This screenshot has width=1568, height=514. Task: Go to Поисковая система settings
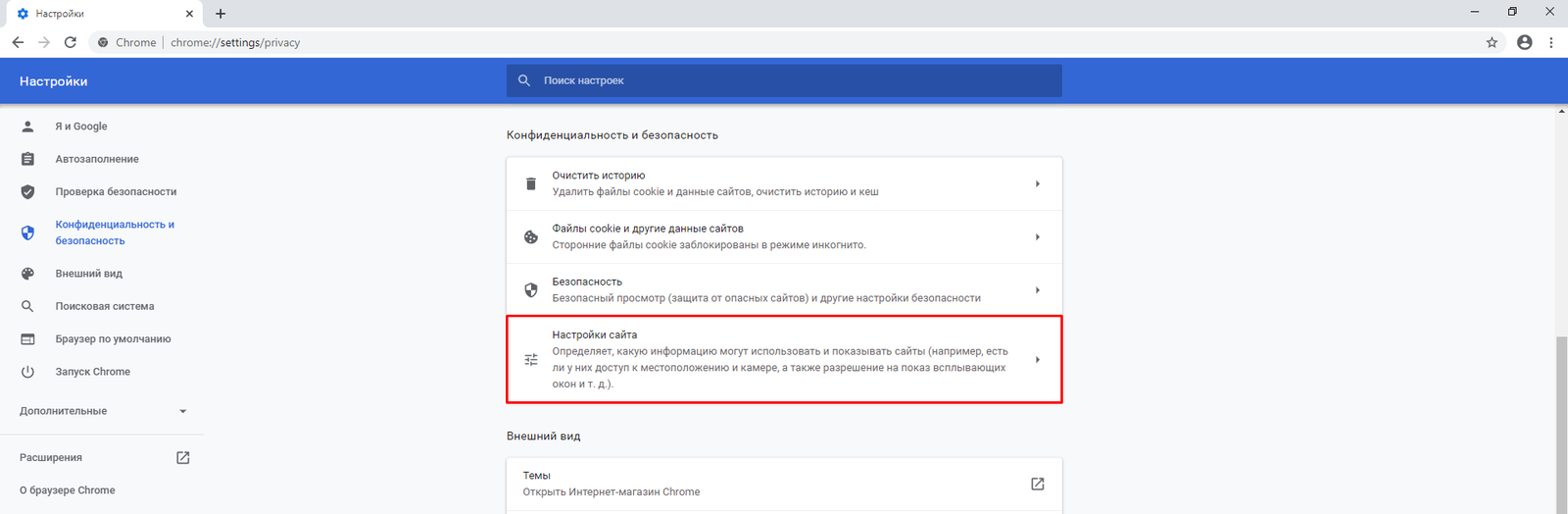[x=104, y=306]
